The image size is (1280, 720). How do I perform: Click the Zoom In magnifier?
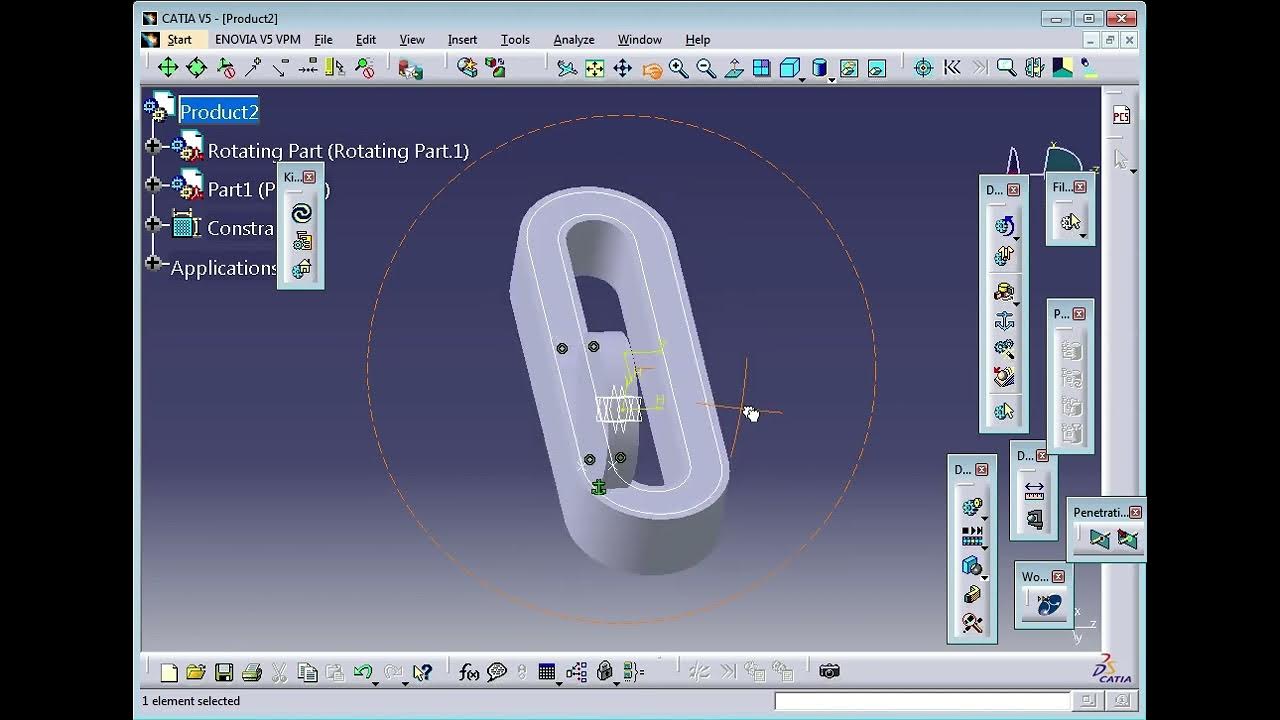[679, 68]
